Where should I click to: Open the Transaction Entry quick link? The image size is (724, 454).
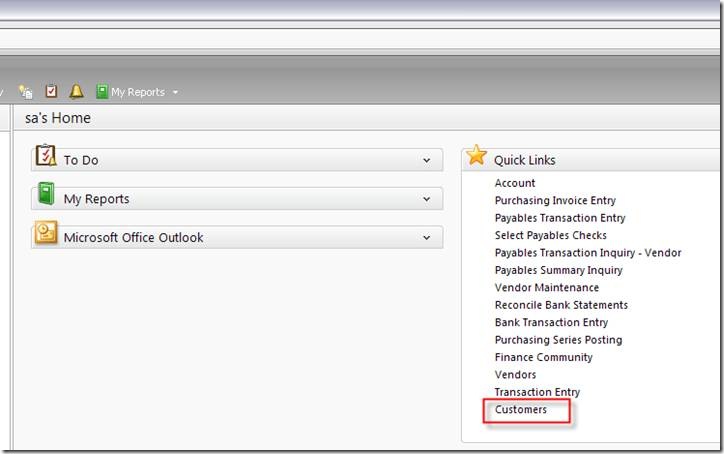(537, 392)
